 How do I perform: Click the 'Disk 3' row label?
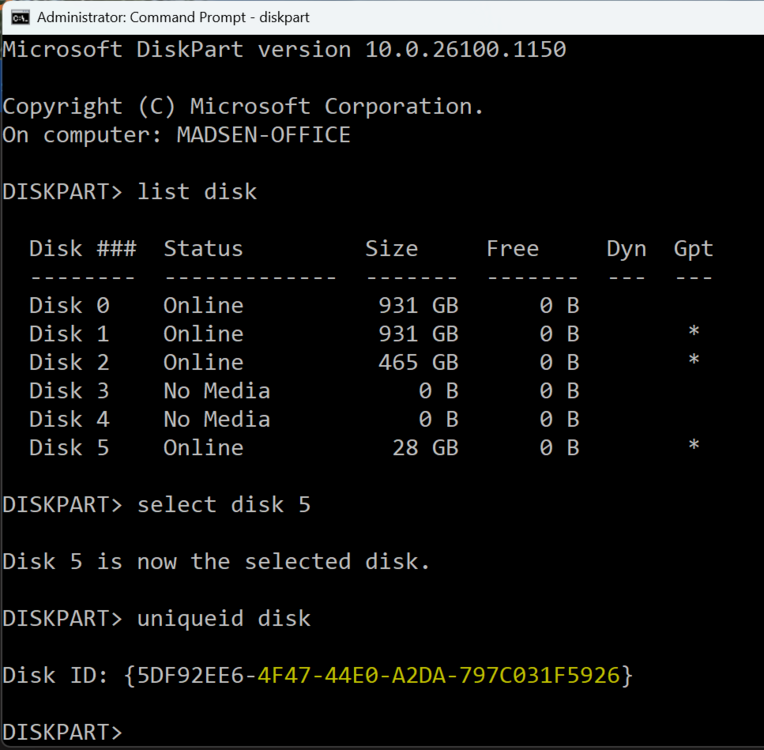(x=69, y=391)
